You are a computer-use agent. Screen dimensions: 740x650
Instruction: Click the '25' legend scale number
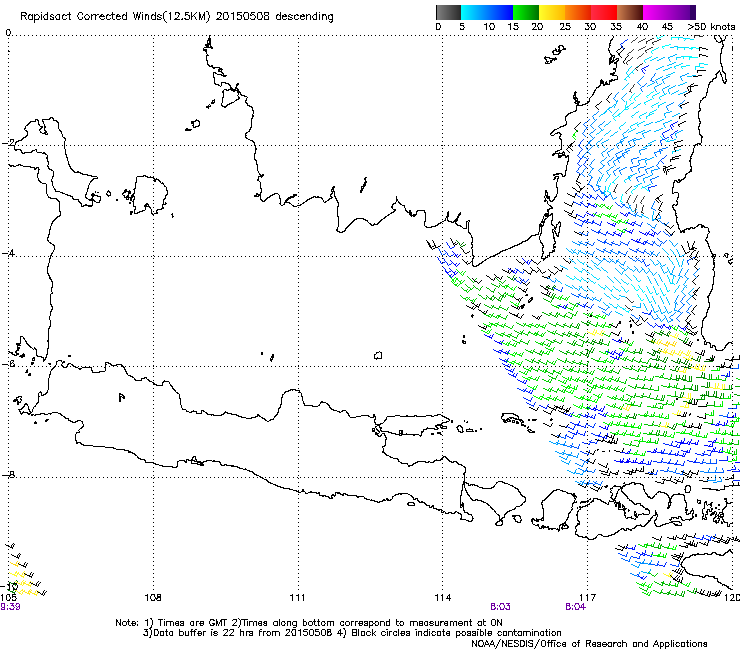[x=565, y=27]
